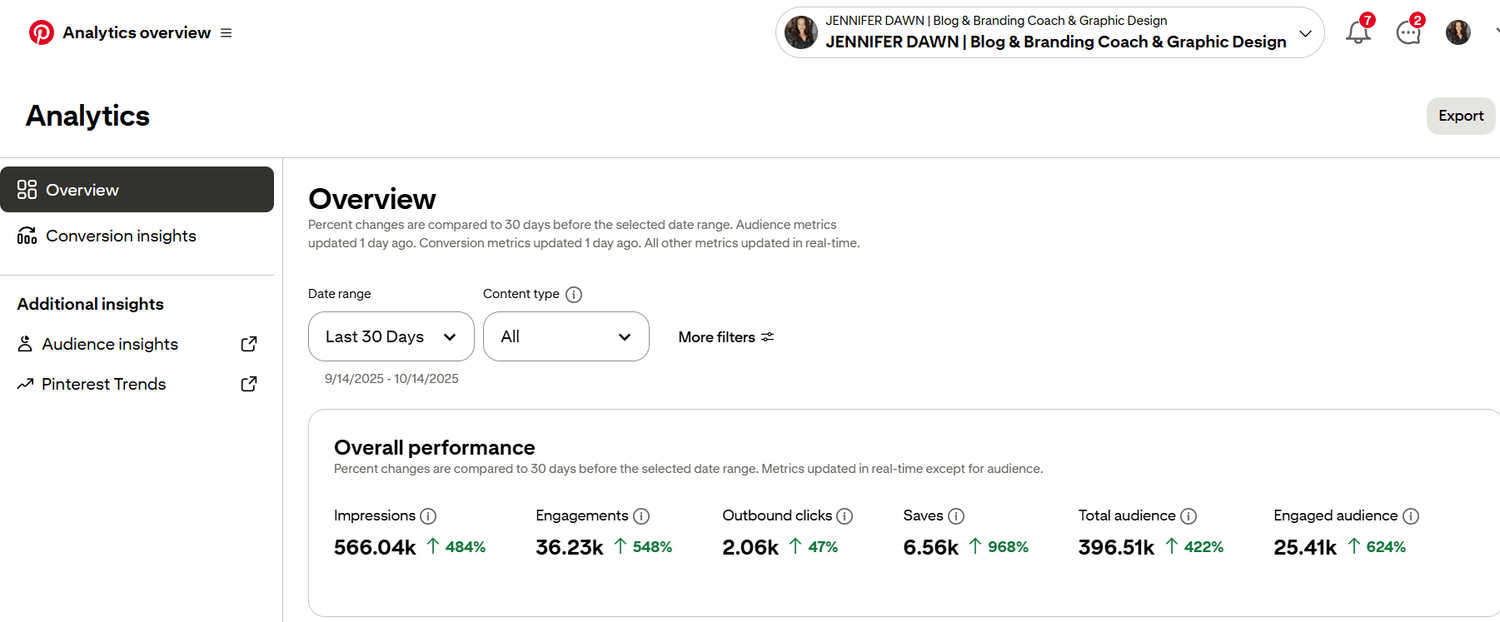Click the Saves info icon
The height and width of the screenshot is (622, 1500).
pos(956,517)
